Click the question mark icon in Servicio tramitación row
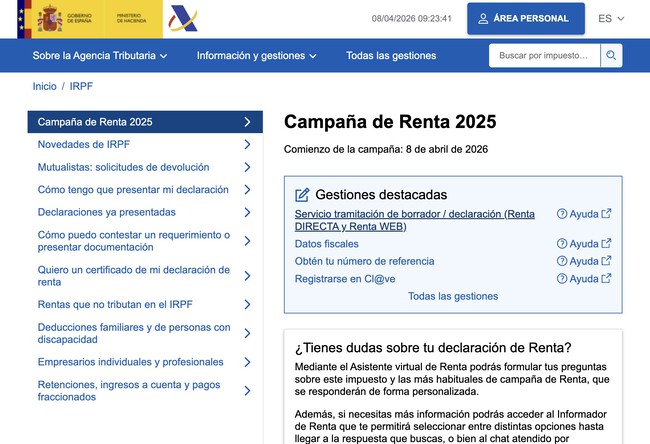 point(562,214)
